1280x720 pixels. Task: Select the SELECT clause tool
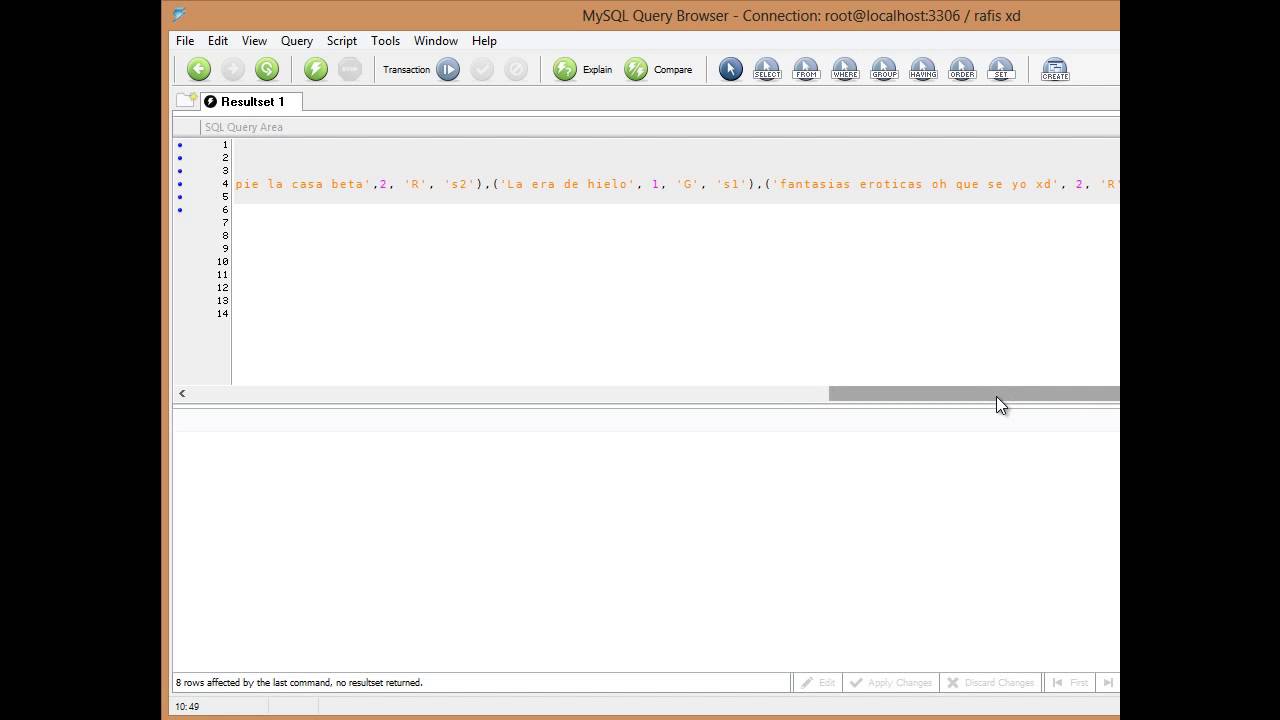click(767, 69)
